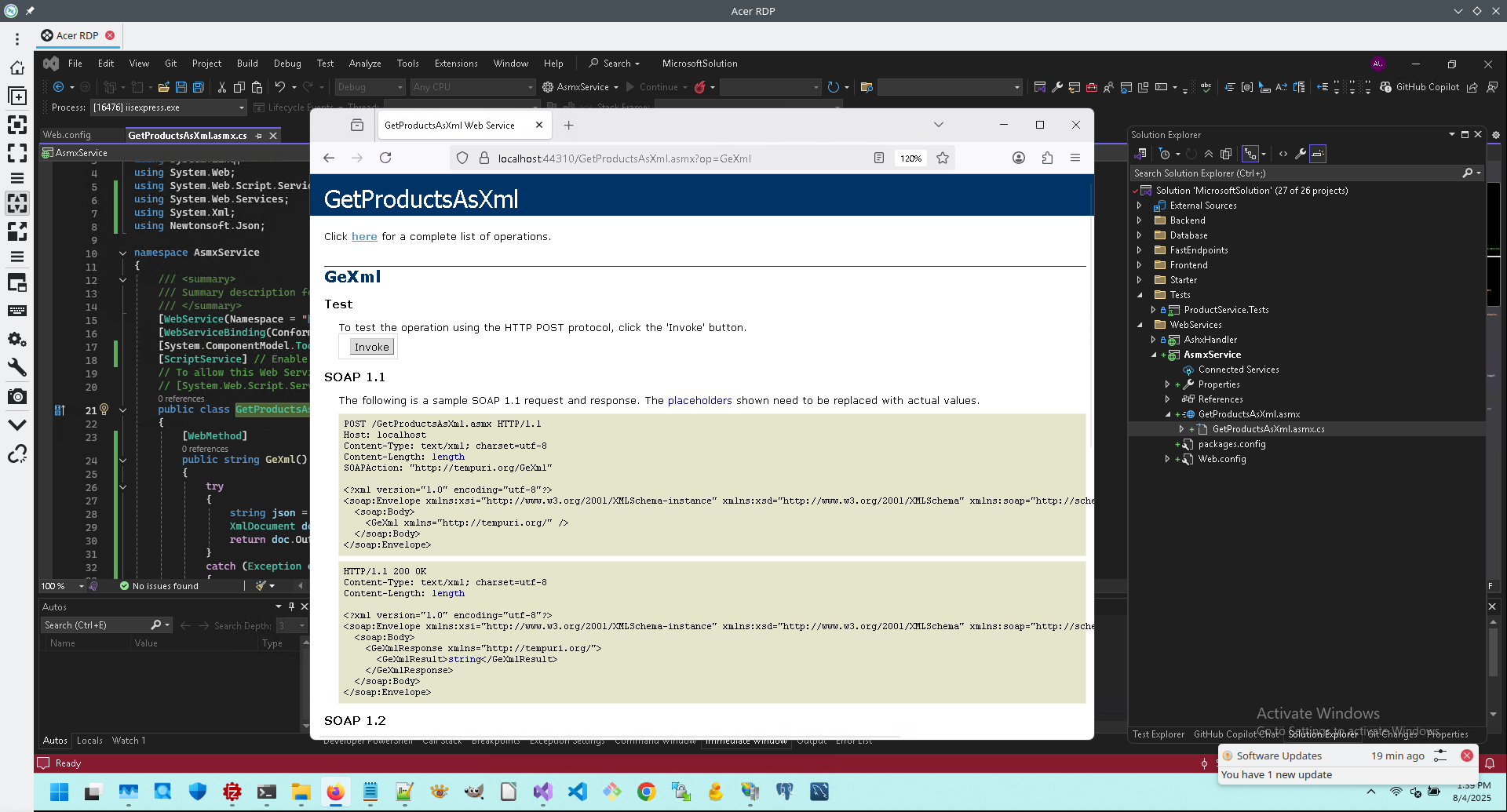Open the Analyze menu

[365, 64]
